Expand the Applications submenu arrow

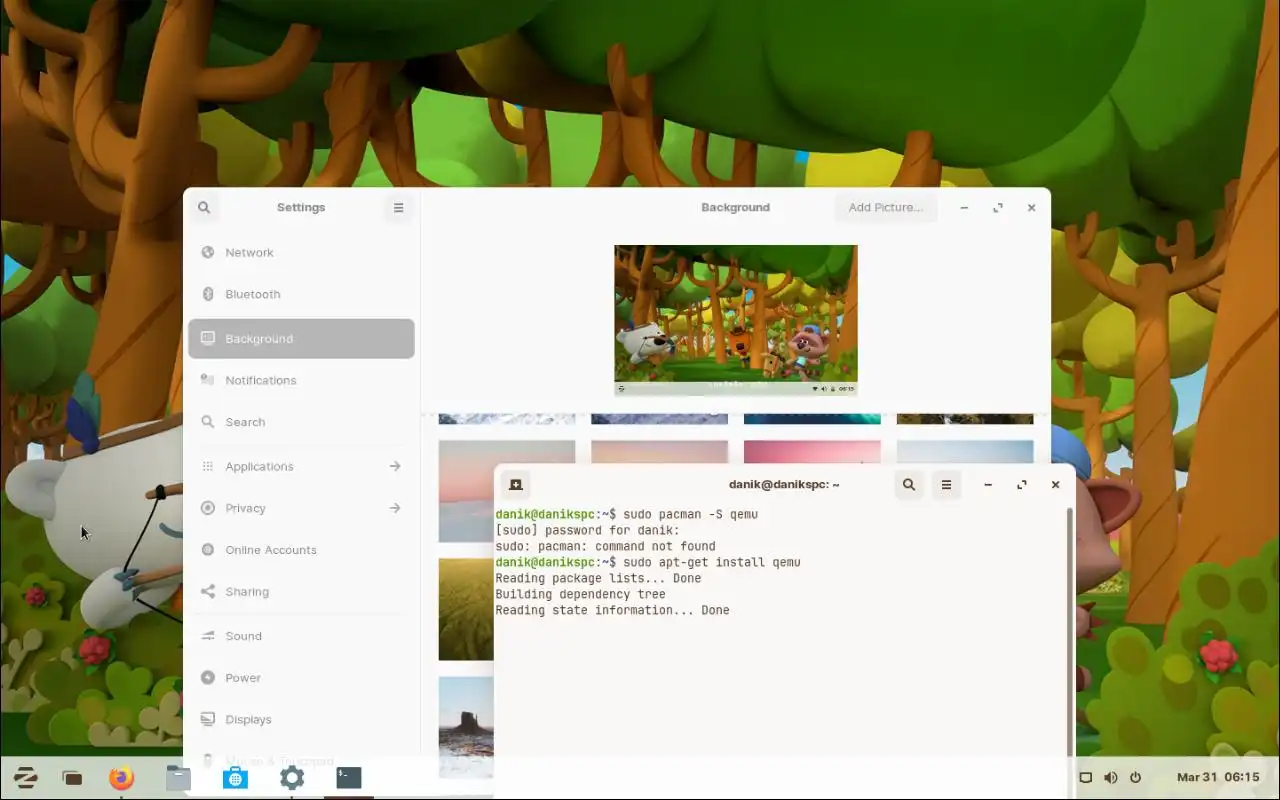(x=395, y=466)
